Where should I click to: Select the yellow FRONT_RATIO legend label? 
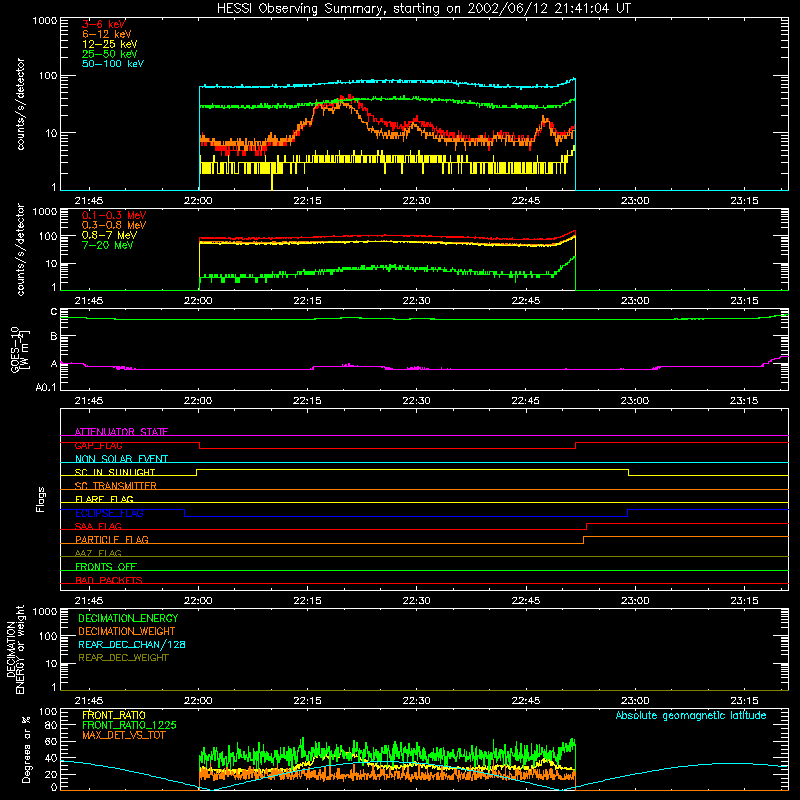click(114, 715)
